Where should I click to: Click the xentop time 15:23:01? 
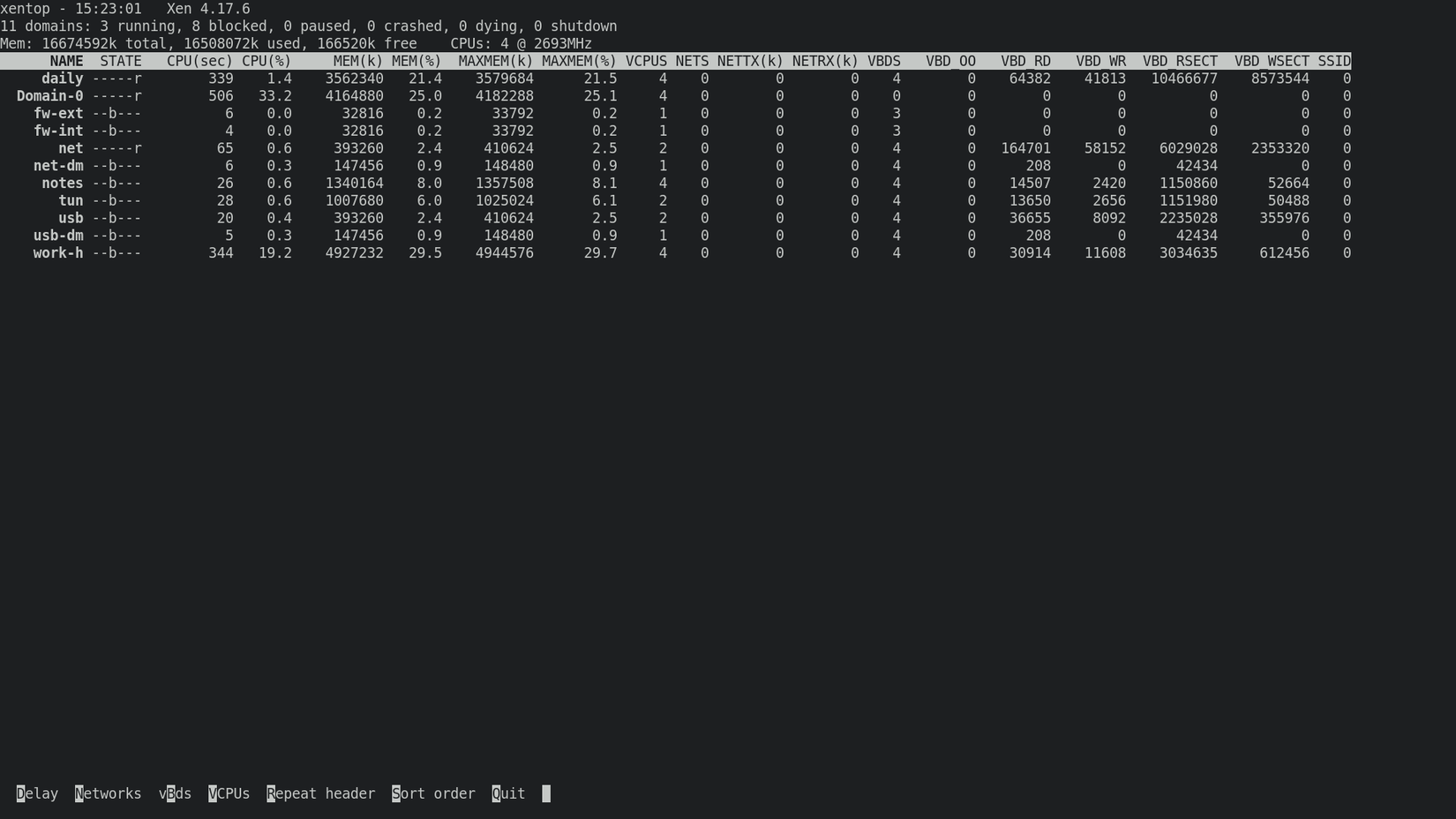coord(109,9)
